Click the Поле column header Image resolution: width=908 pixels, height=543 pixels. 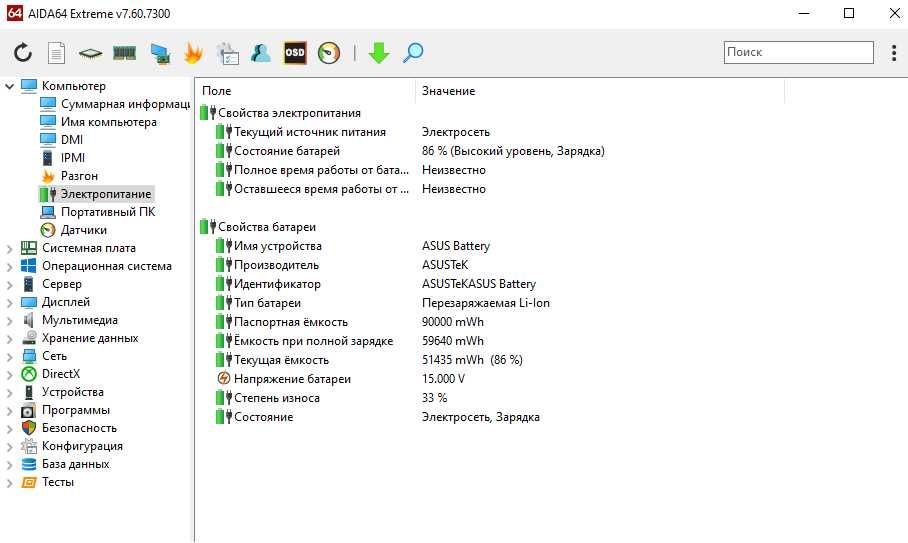pyautogui.click(x=306, y=91)
